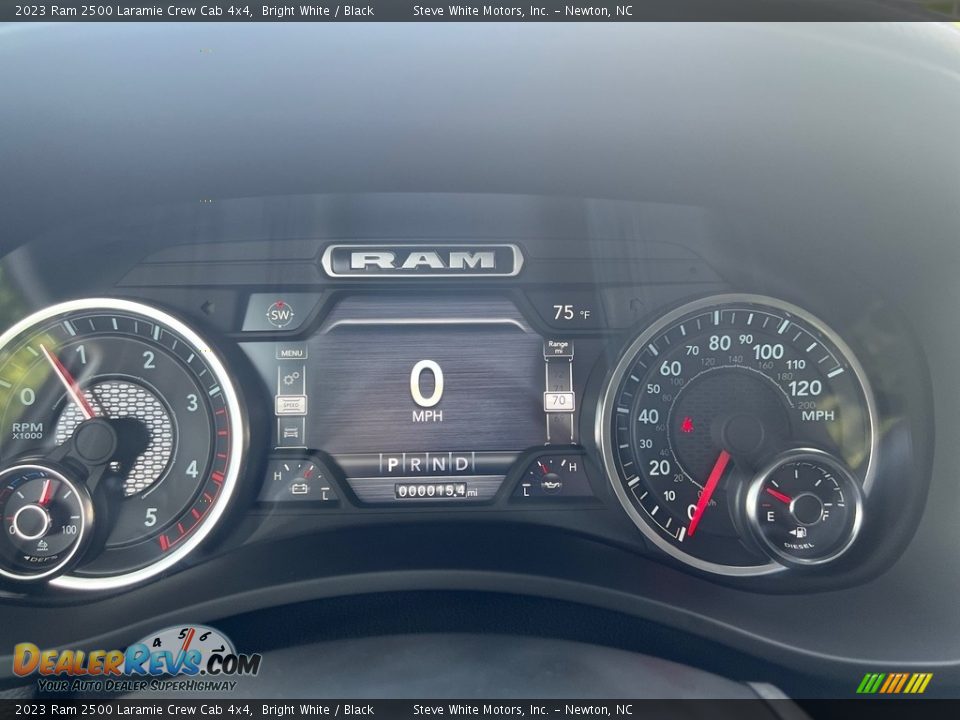Click the diesel fuel pump icon
This screenshot has height=720, width=960.
pos(798,533)
